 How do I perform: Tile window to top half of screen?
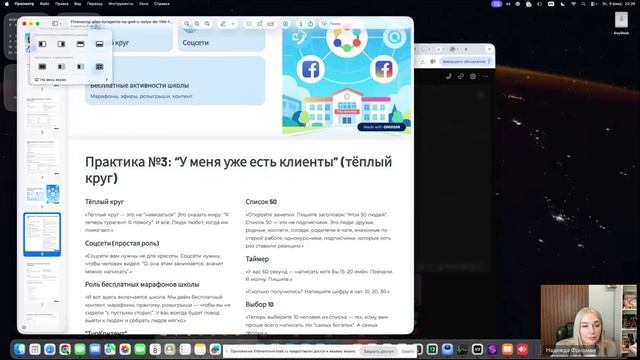(x=80, y=44)
